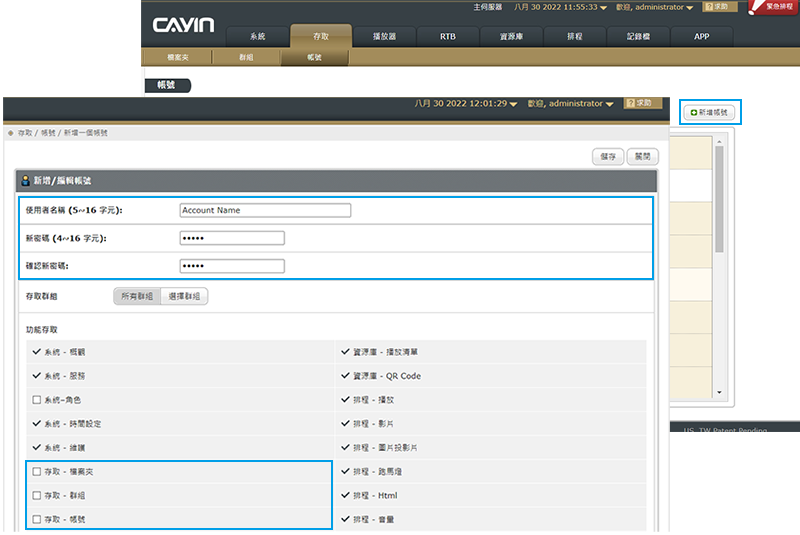The image size is (800, 535).
Task: Open 求助 help in the back window header
Action: coord(719,7)
